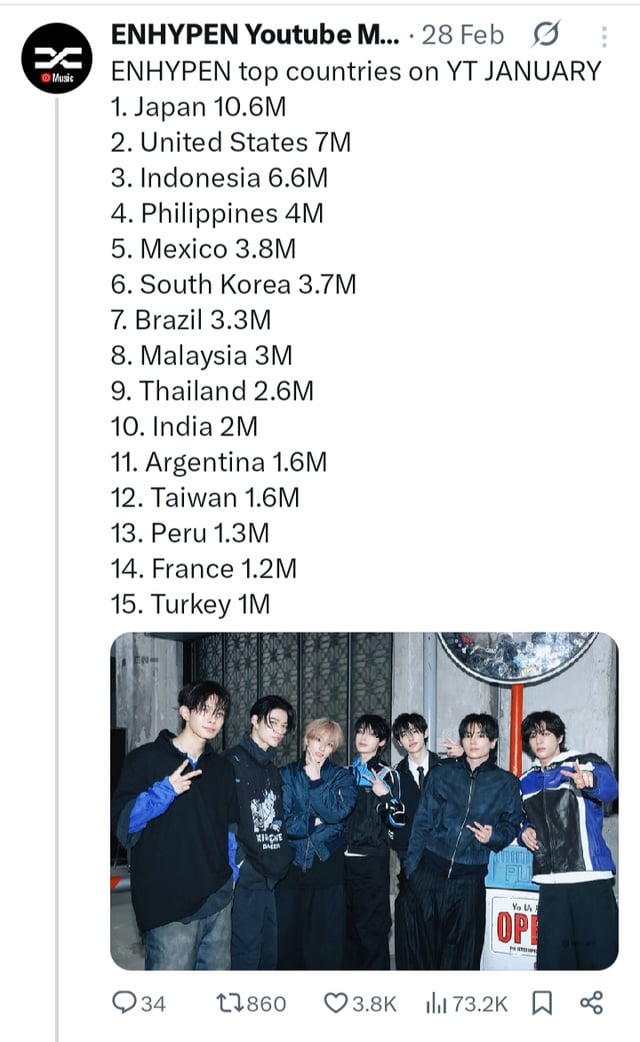640x1042 pixels.
Task: Tap the repost arrows icon
Action: (228, 1003)
